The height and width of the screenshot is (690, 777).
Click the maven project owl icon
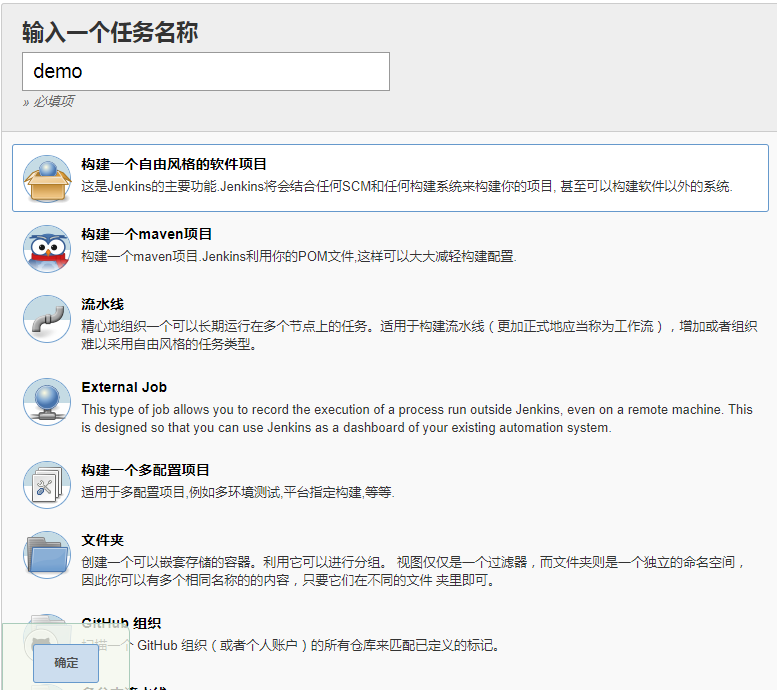click(x=47, y=248)
